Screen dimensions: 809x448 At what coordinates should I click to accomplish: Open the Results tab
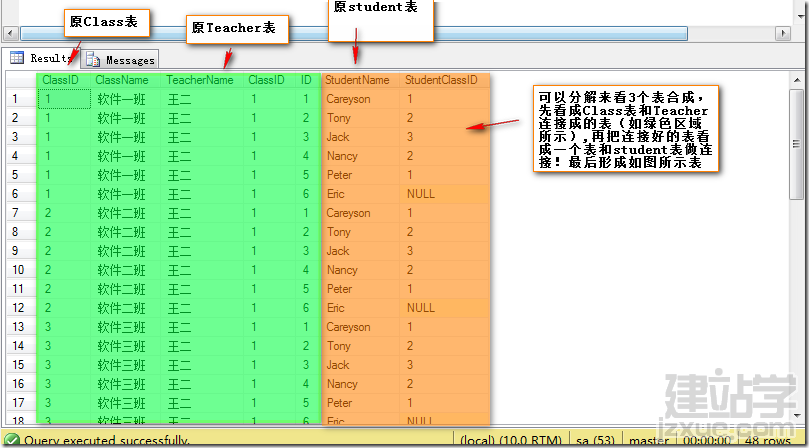41,58
